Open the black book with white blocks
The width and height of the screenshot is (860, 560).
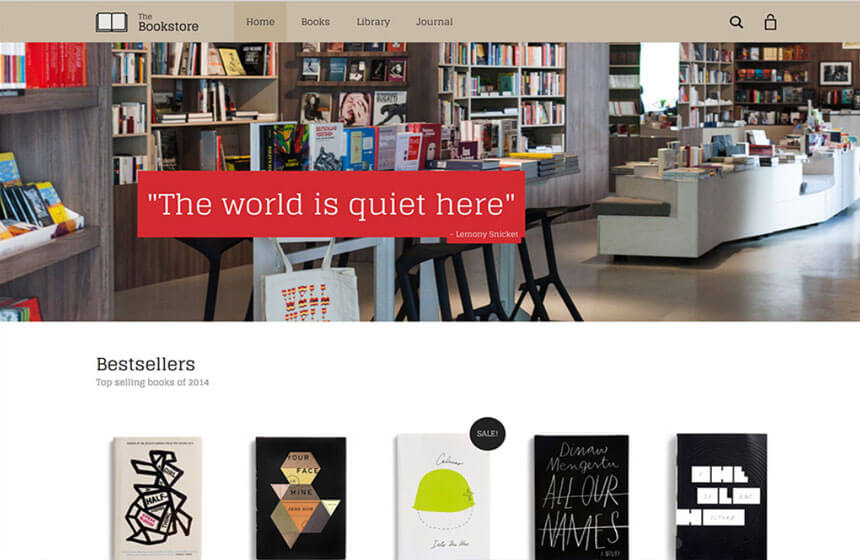721,497
